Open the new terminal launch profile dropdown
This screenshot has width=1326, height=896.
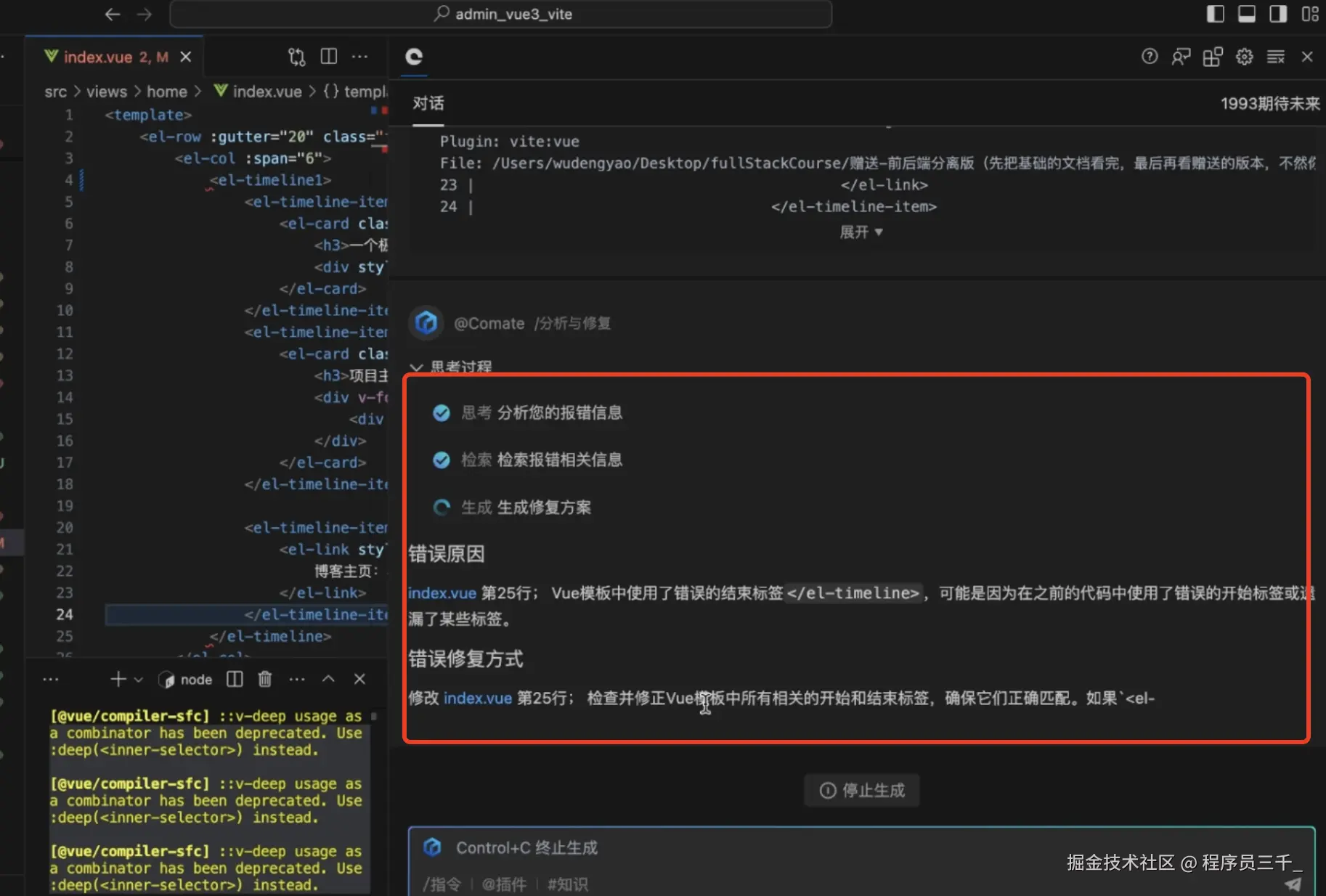(x=138, y=680)
